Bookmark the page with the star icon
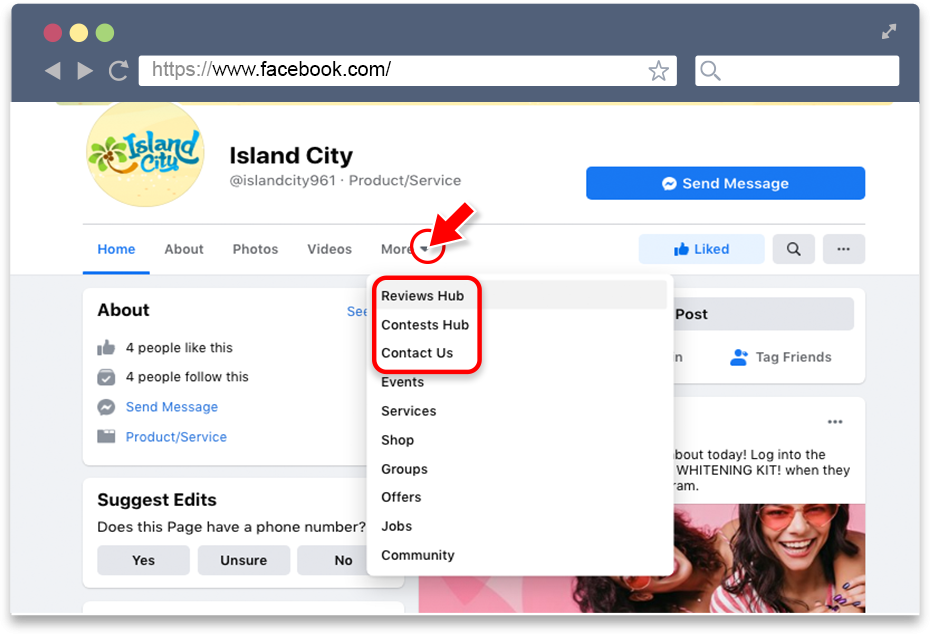The height and width of the screenshot is (634, 930). 658,71
